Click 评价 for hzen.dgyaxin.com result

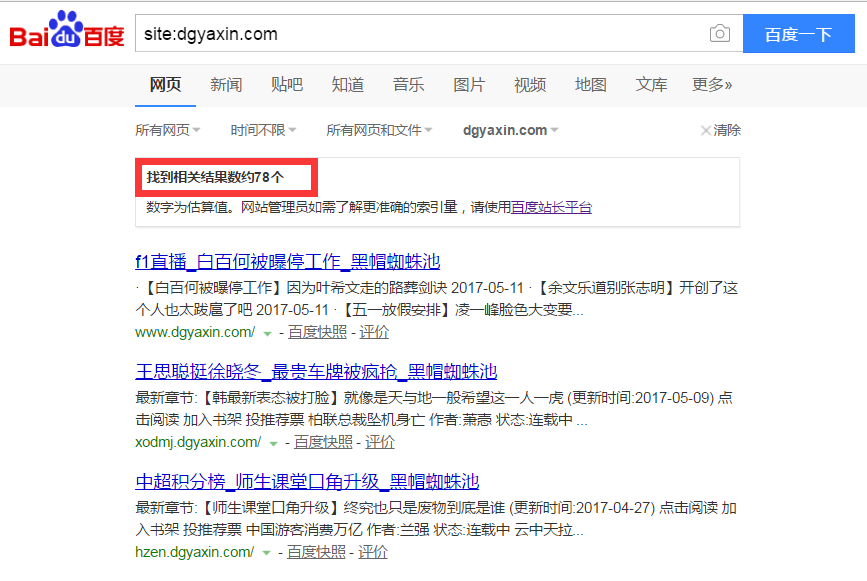tap(373, 552)
